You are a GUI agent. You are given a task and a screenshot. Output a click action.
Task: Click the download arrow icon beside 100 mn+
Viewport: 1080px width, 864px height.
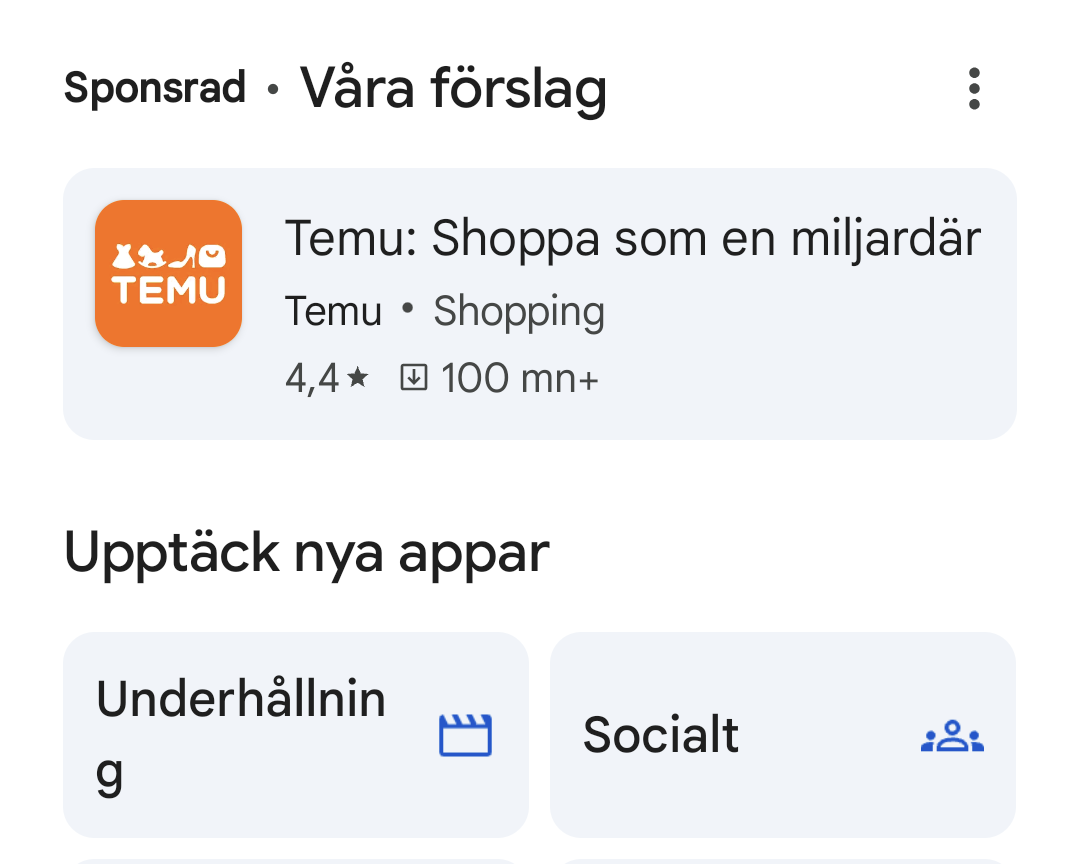pos(414,377)
